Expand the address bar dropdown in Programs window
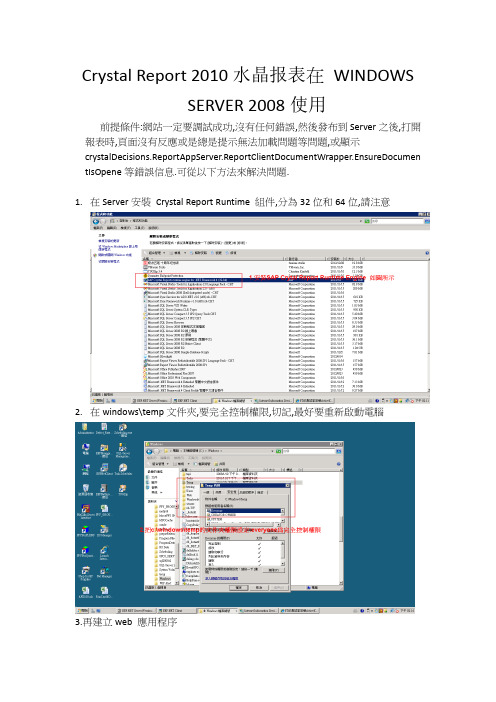 [361, 222]
